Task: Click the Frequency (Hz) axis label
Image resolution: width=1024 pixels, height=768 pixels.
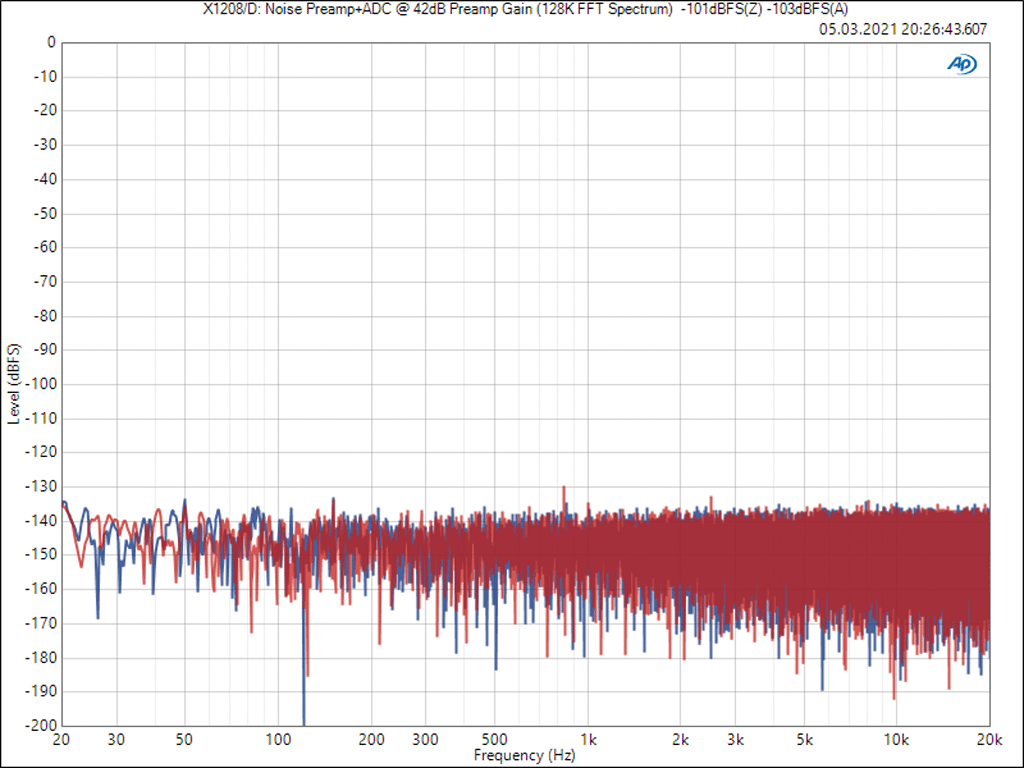Action: [524, 756]
